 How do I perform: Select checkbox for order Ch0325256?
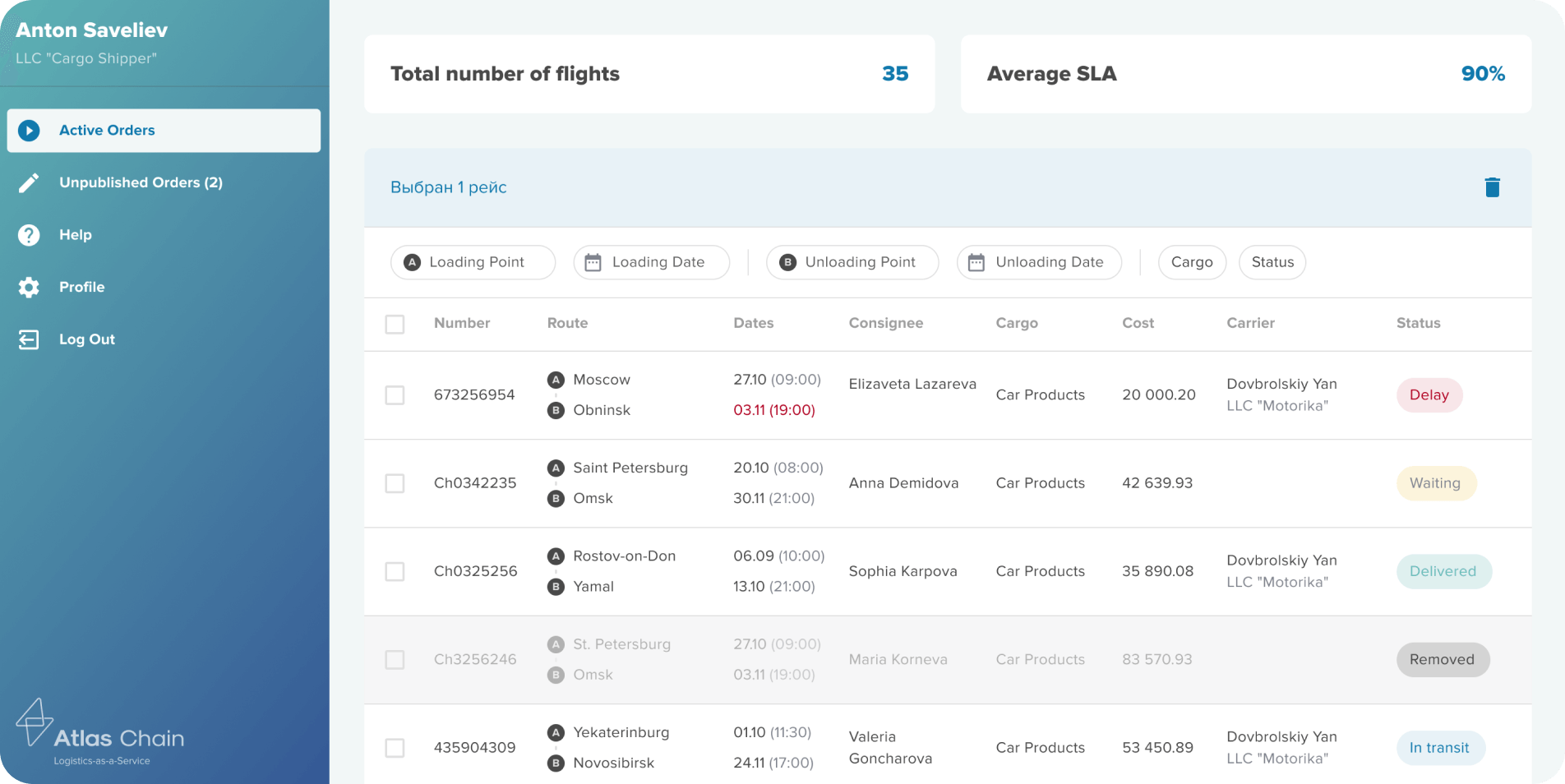[x=395, y=571]
